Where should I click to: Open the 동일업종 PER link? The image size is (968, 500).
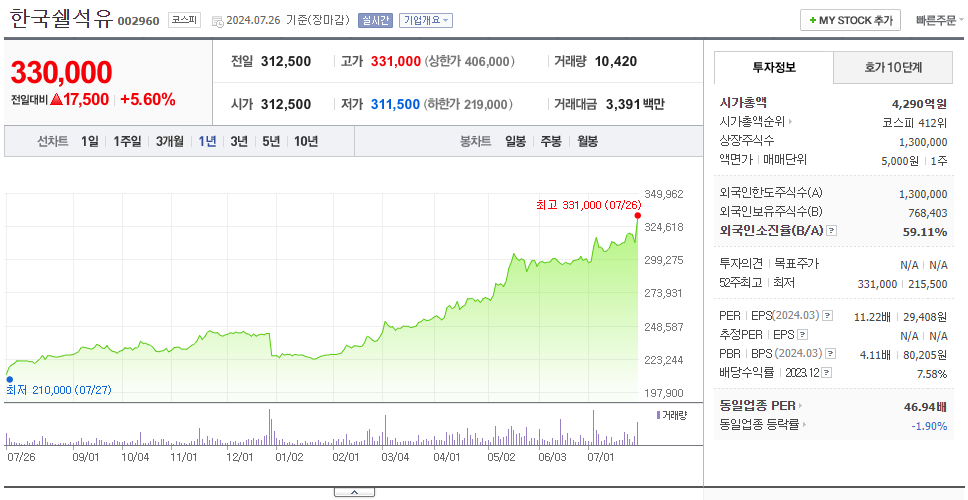pos(761,406)
